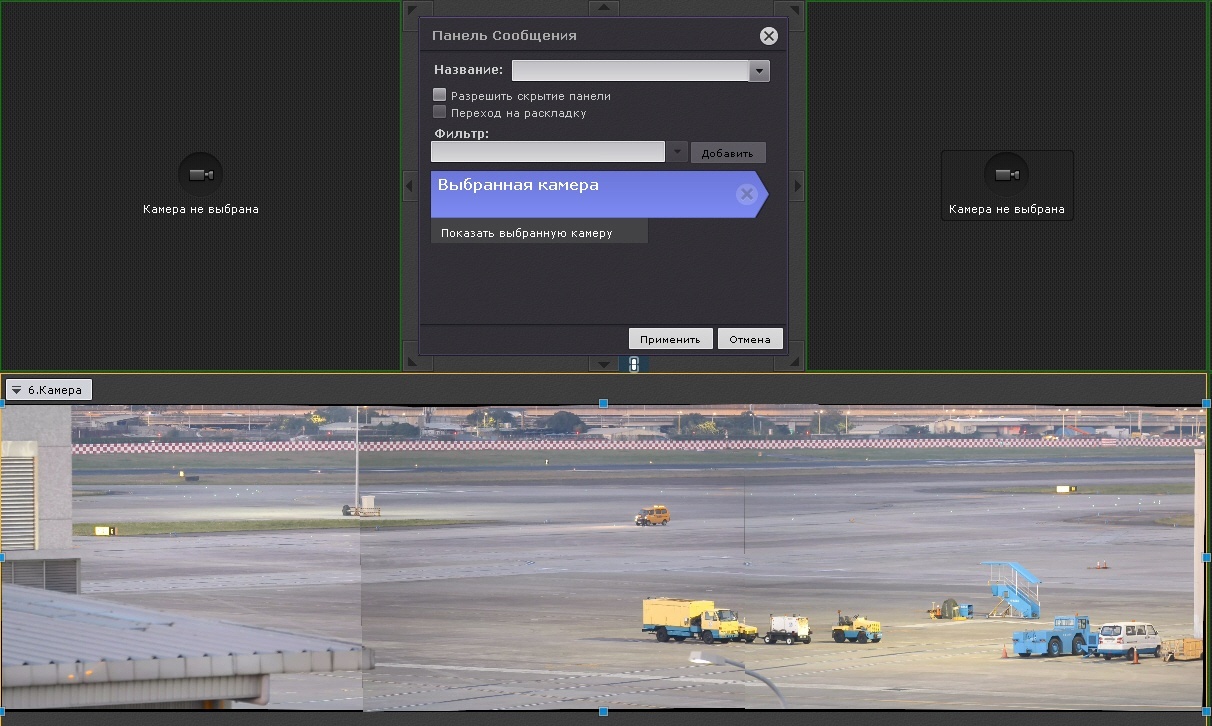
Task: Click the right arrow beside the message panel
Action: 797,185
